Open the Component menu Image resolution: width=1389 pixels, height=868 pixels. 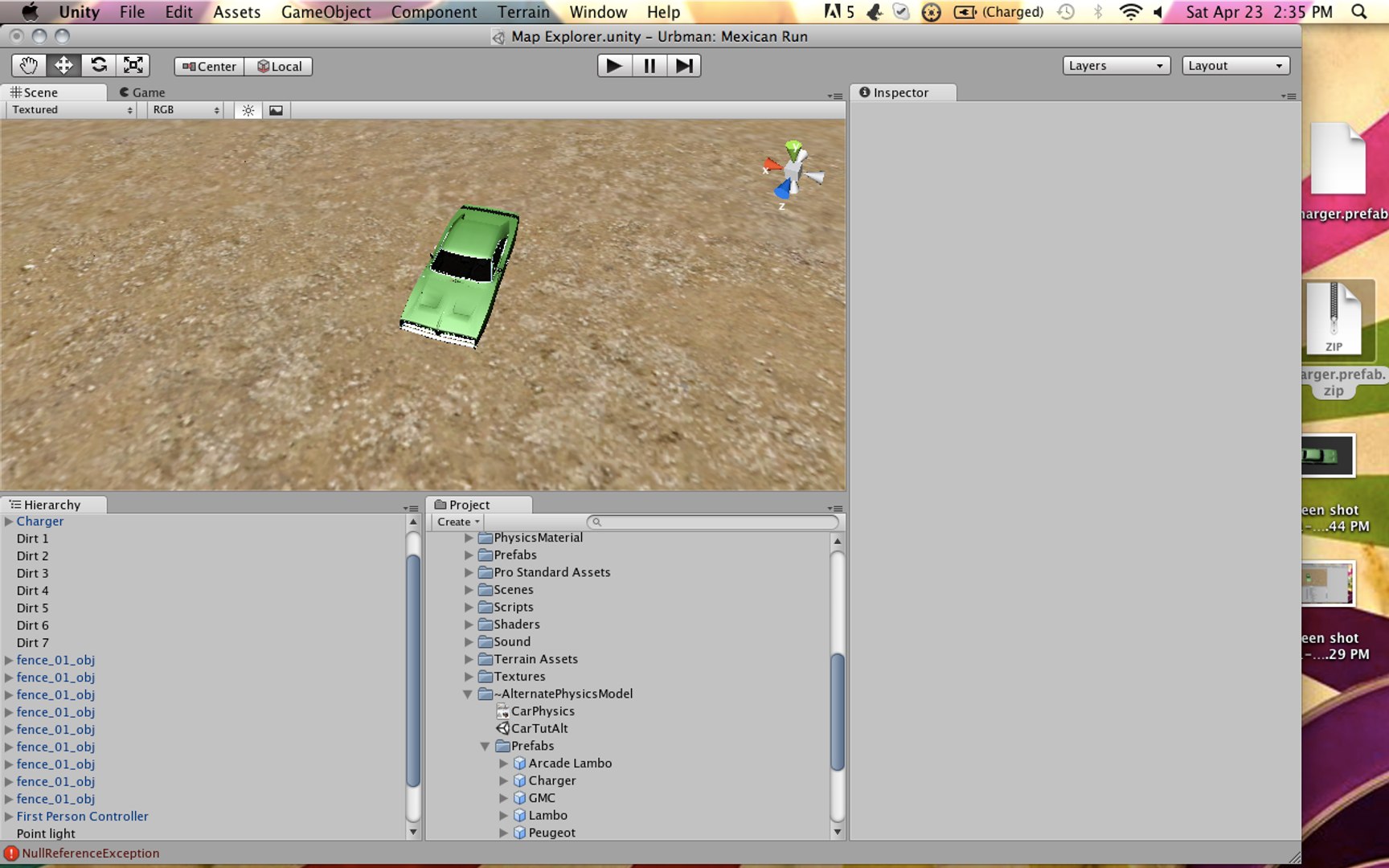pyautogui.click(x=434, y=12)
